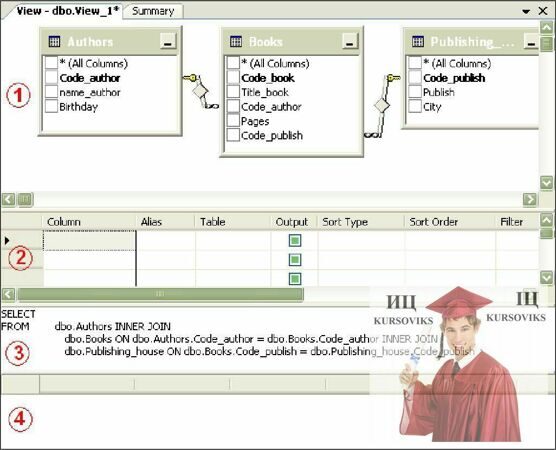556x450 pixels.
Task: Select the View - dbo.View_1 tab
Action: click(67, 11)
